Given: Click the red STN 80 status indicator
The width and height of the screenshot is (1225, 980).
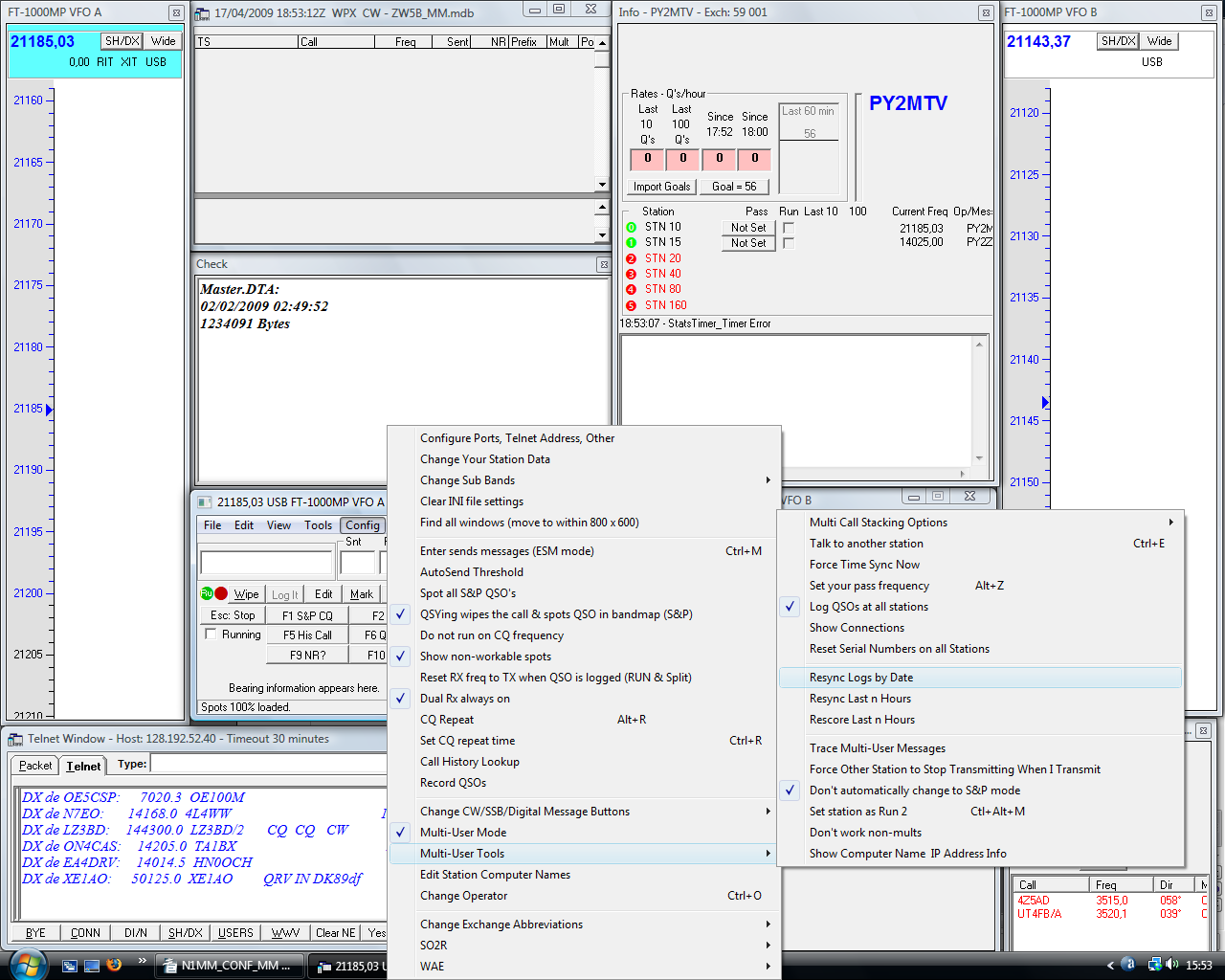Looking at the screenshot, I should point(631,289).
